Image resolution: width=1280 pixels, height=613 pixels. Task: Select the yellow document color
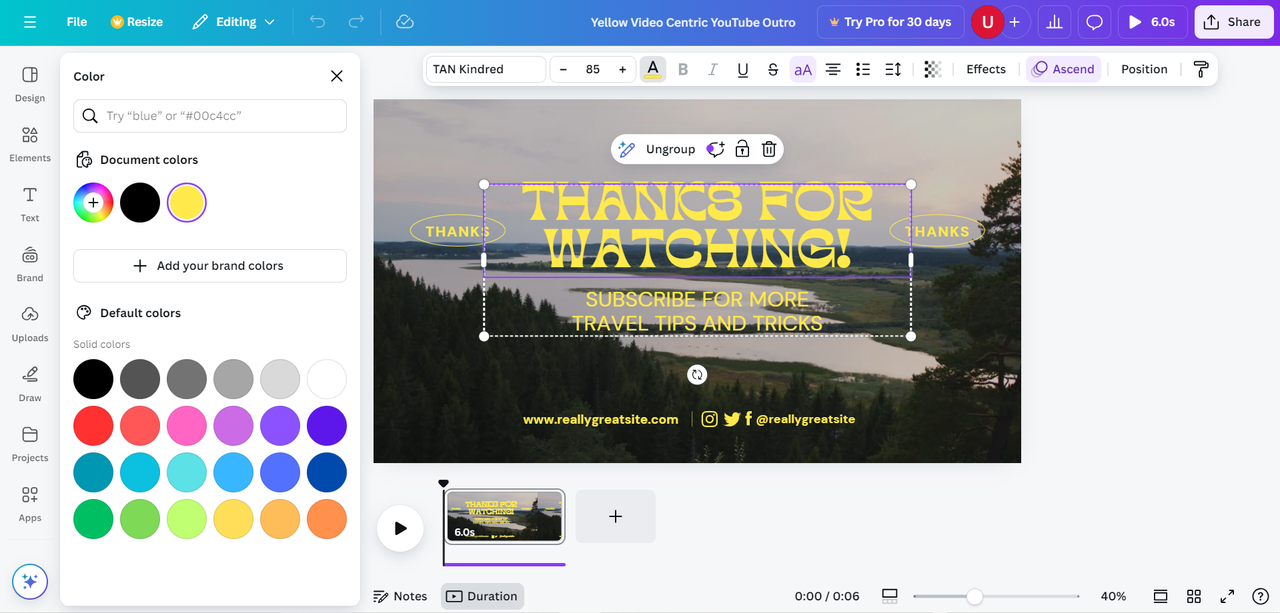click(187, 202)
